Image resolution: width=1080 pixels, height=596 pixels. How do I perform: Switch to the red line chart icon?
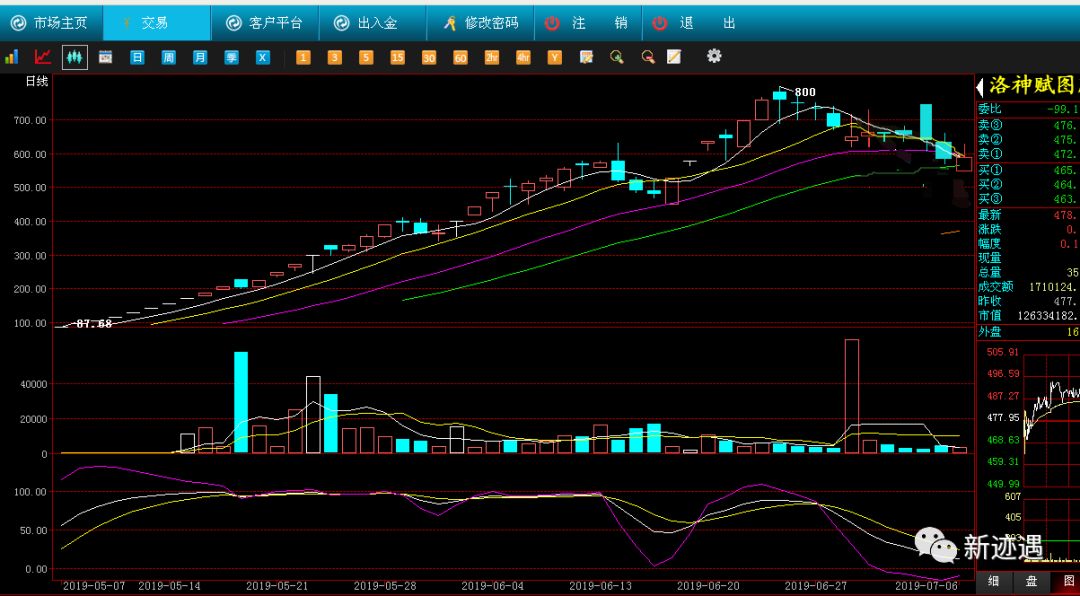[43, 57]
